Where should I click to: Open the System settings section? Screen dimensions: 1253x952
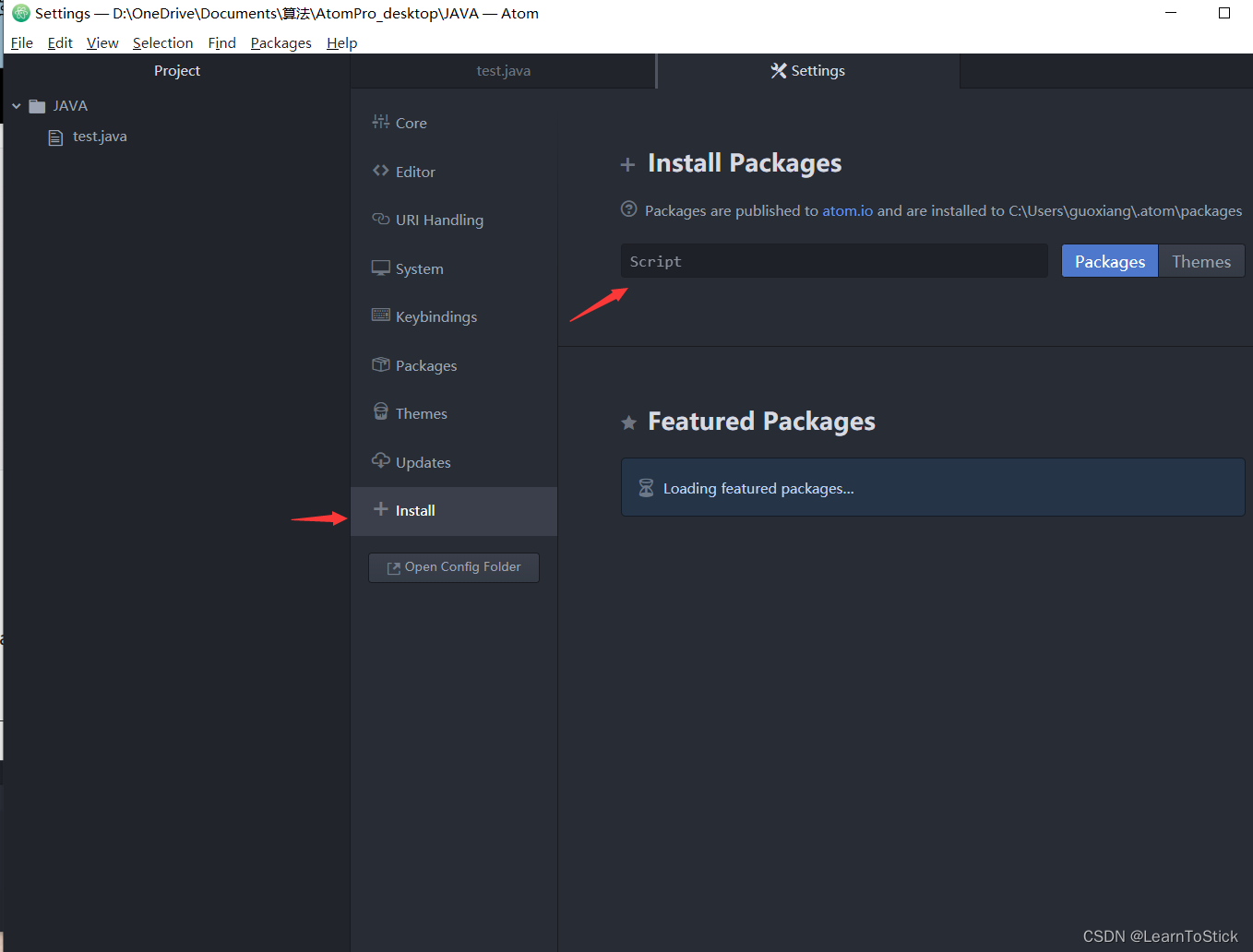tap(454, 268)
